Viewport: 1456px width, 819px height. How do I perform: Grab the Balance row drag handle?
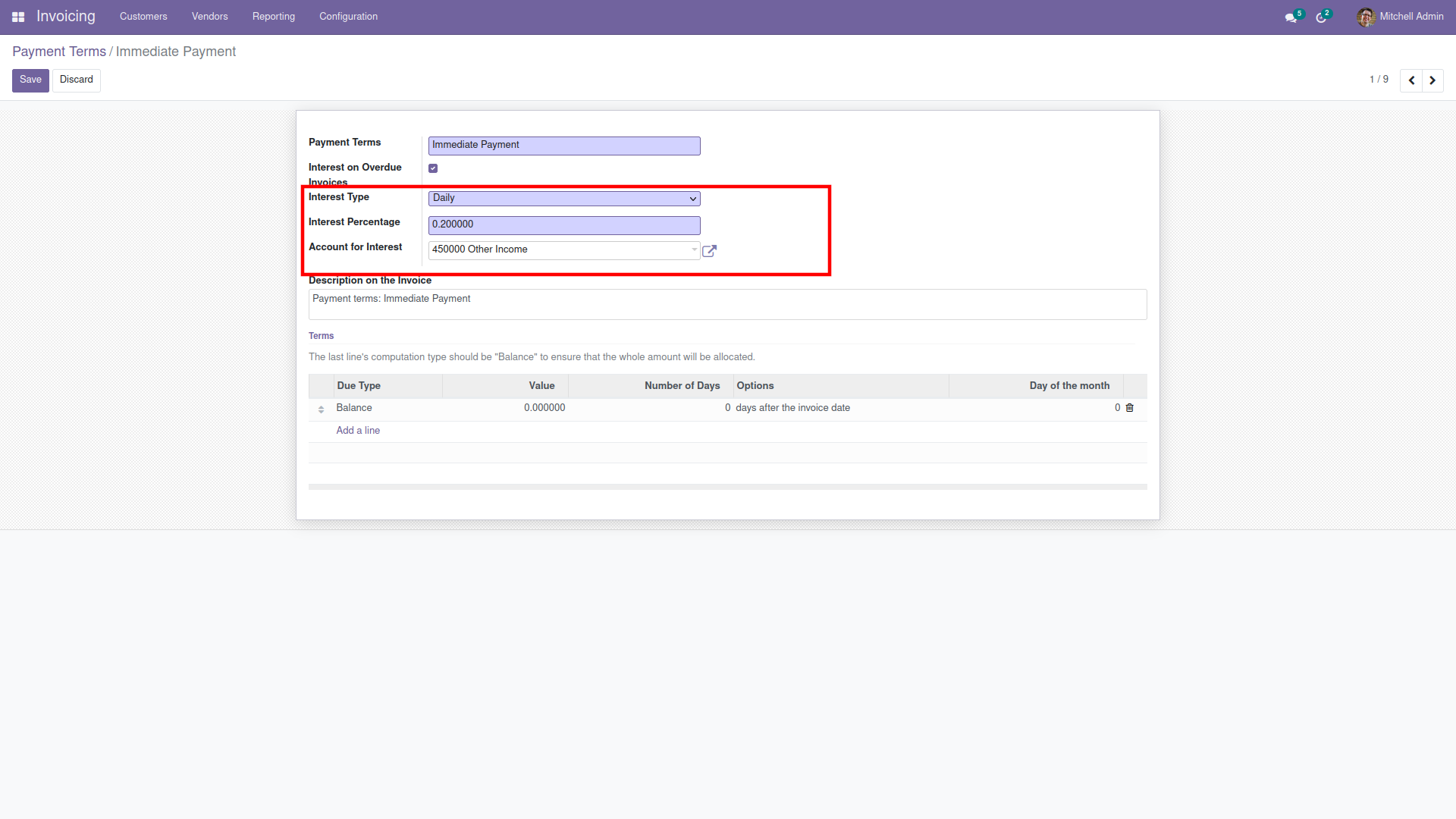coord(321,409)
